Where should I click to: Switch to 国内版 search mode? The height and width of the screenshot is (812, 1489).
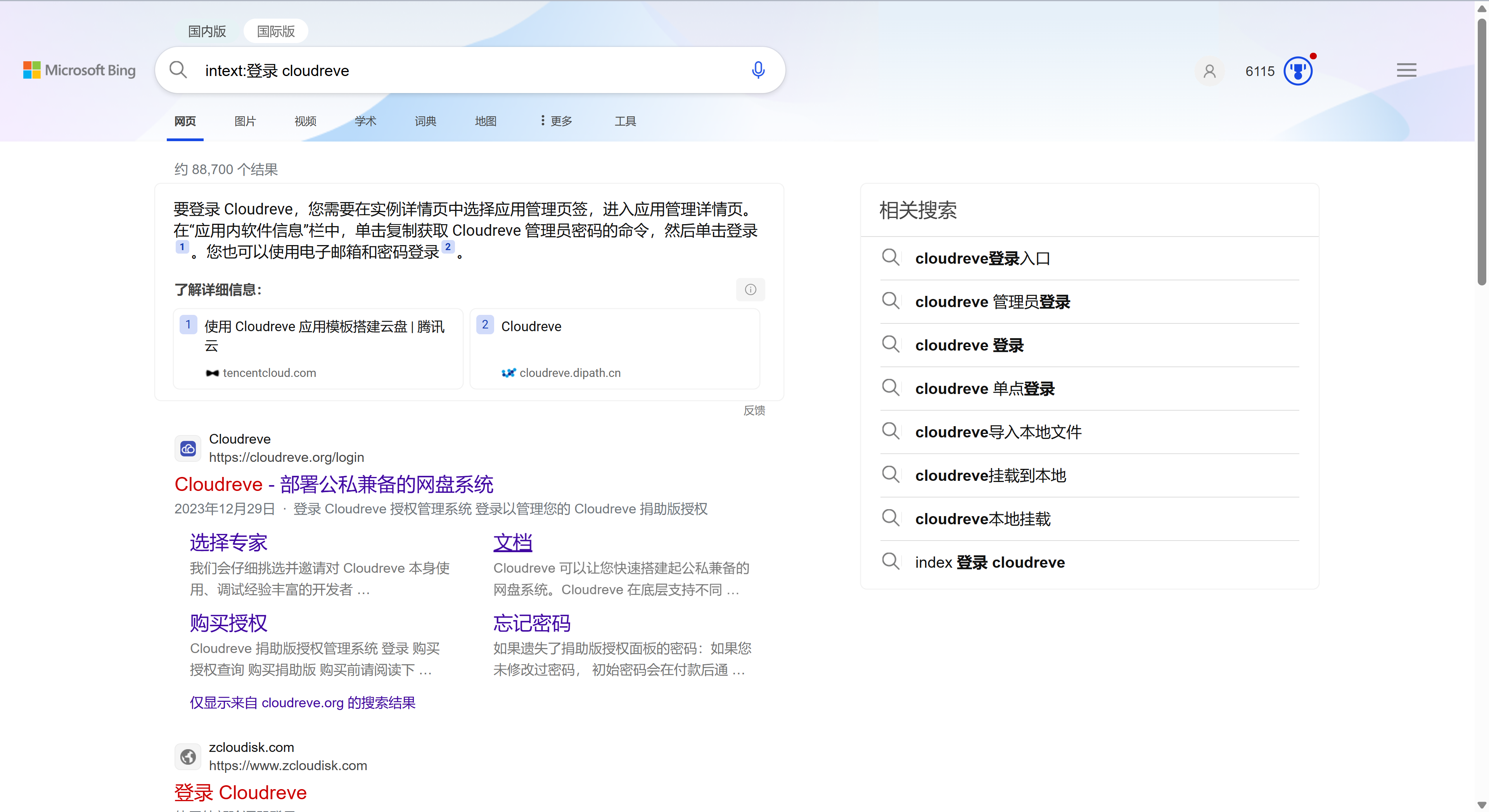(207, 31)
